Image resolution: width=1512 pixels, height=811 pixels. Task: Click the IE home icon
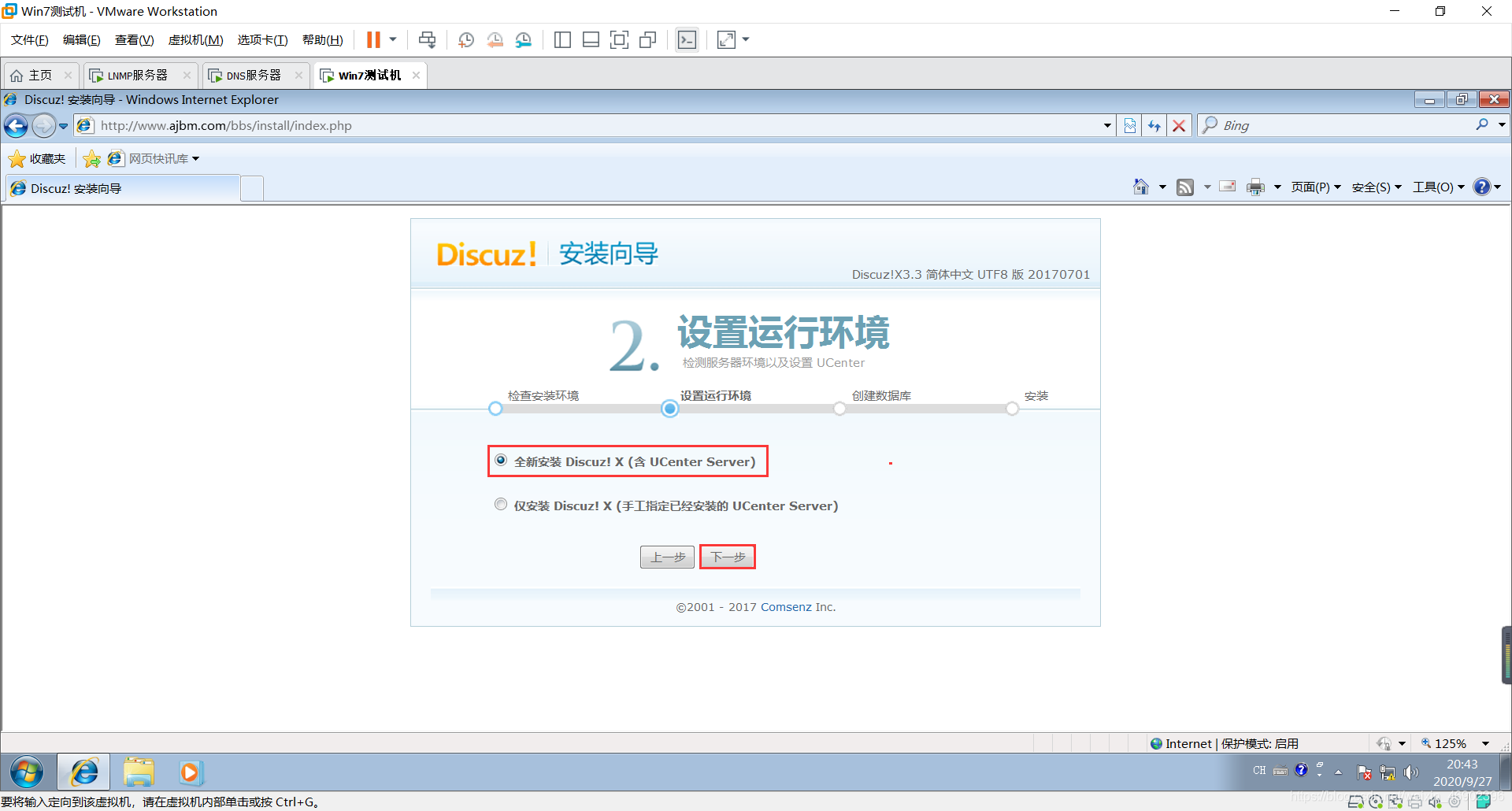pos(1140,187)
